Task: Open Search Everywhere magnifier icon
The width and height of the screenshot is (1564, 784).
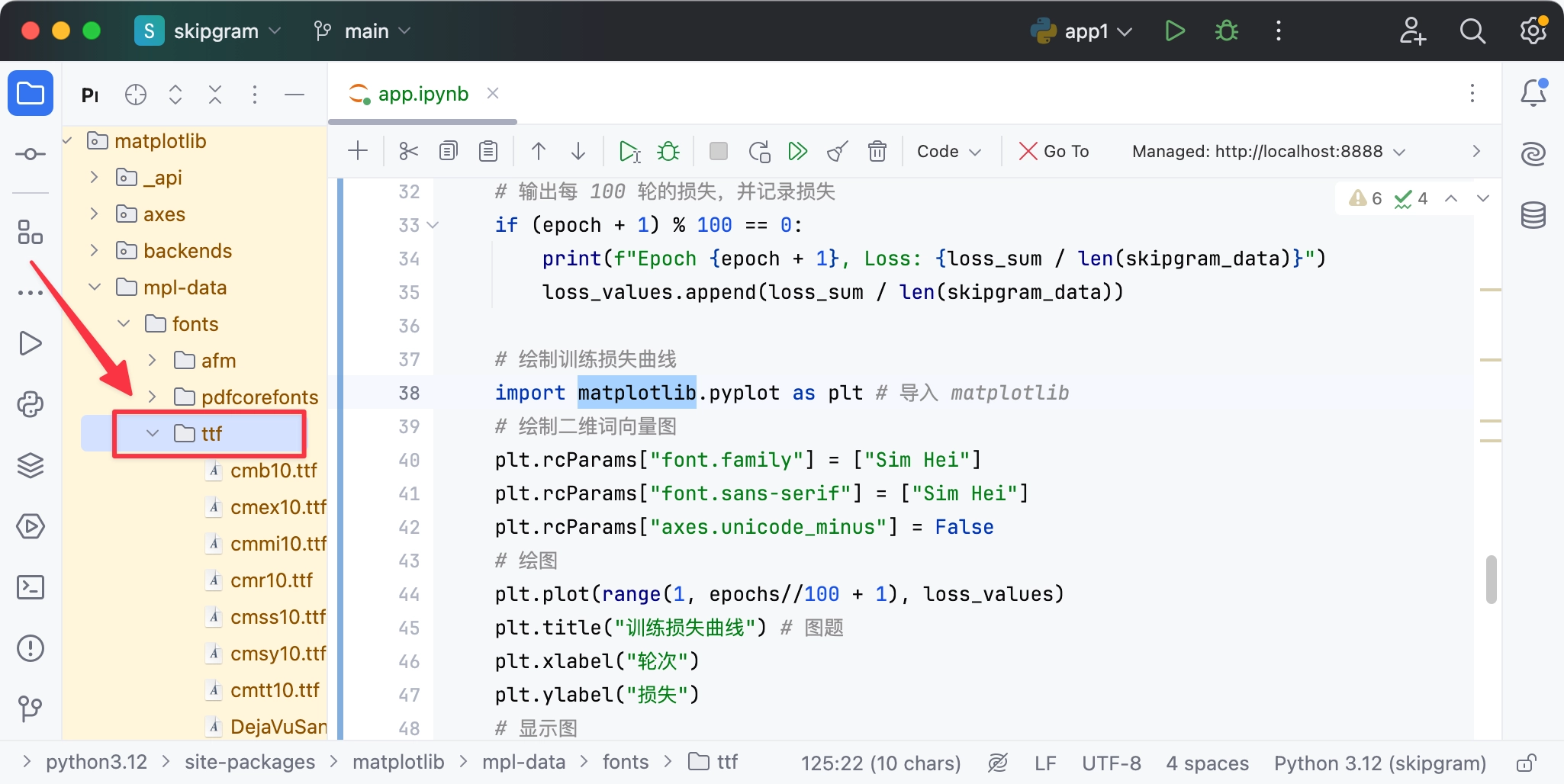Action: [x=1472, y=31]
